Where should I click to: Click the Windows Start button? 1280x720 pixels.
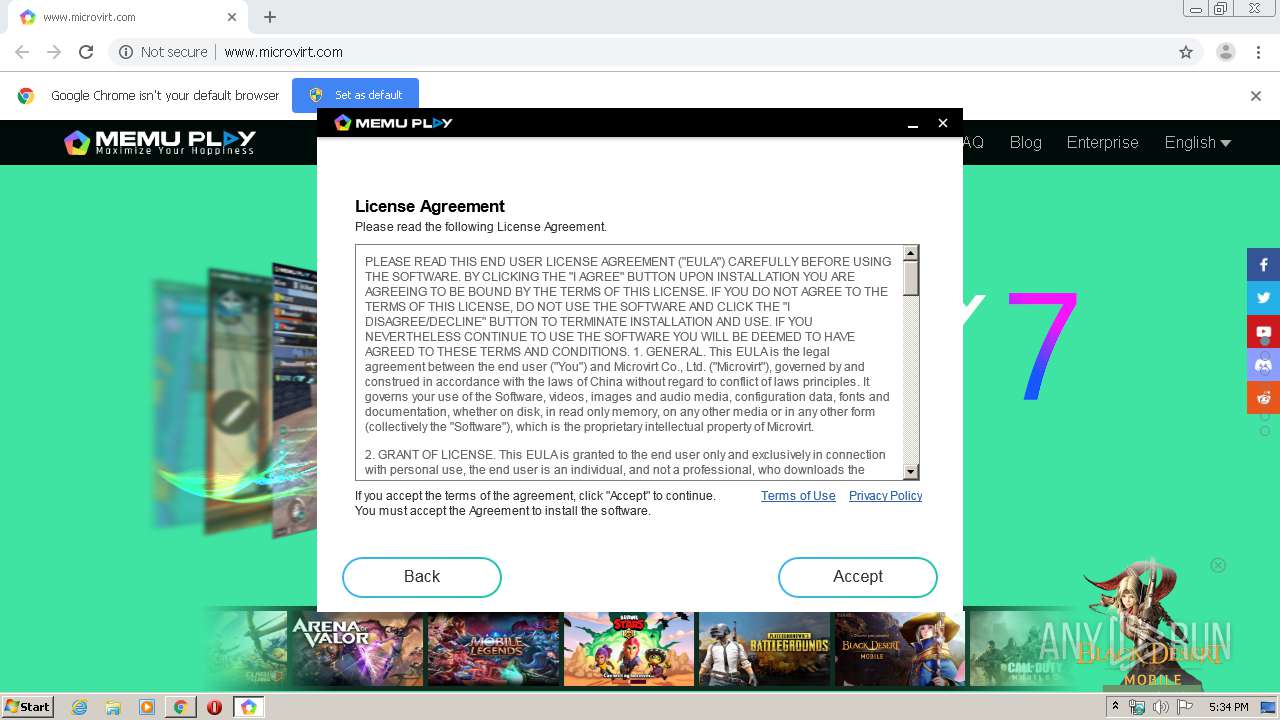pyautogui.click(x=28, y=707)
